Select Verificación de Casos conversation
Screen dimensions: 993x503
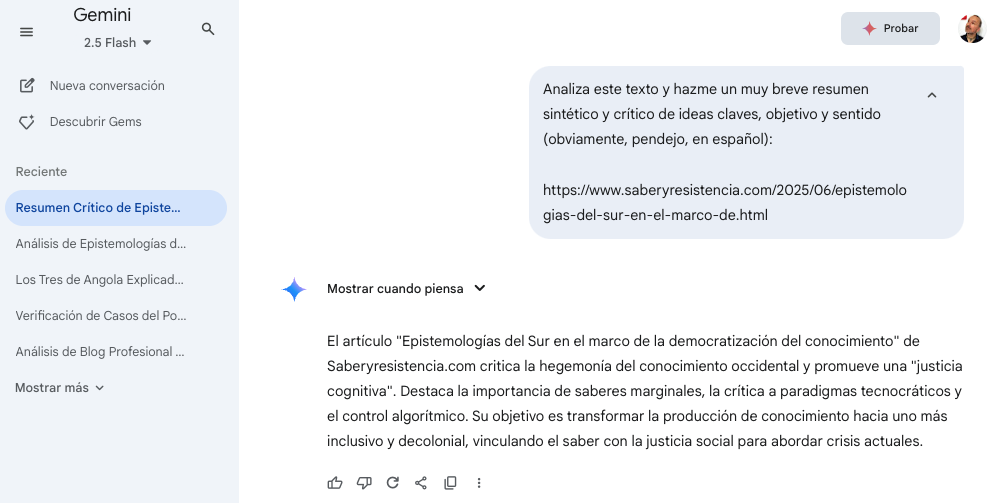[101, 316]
